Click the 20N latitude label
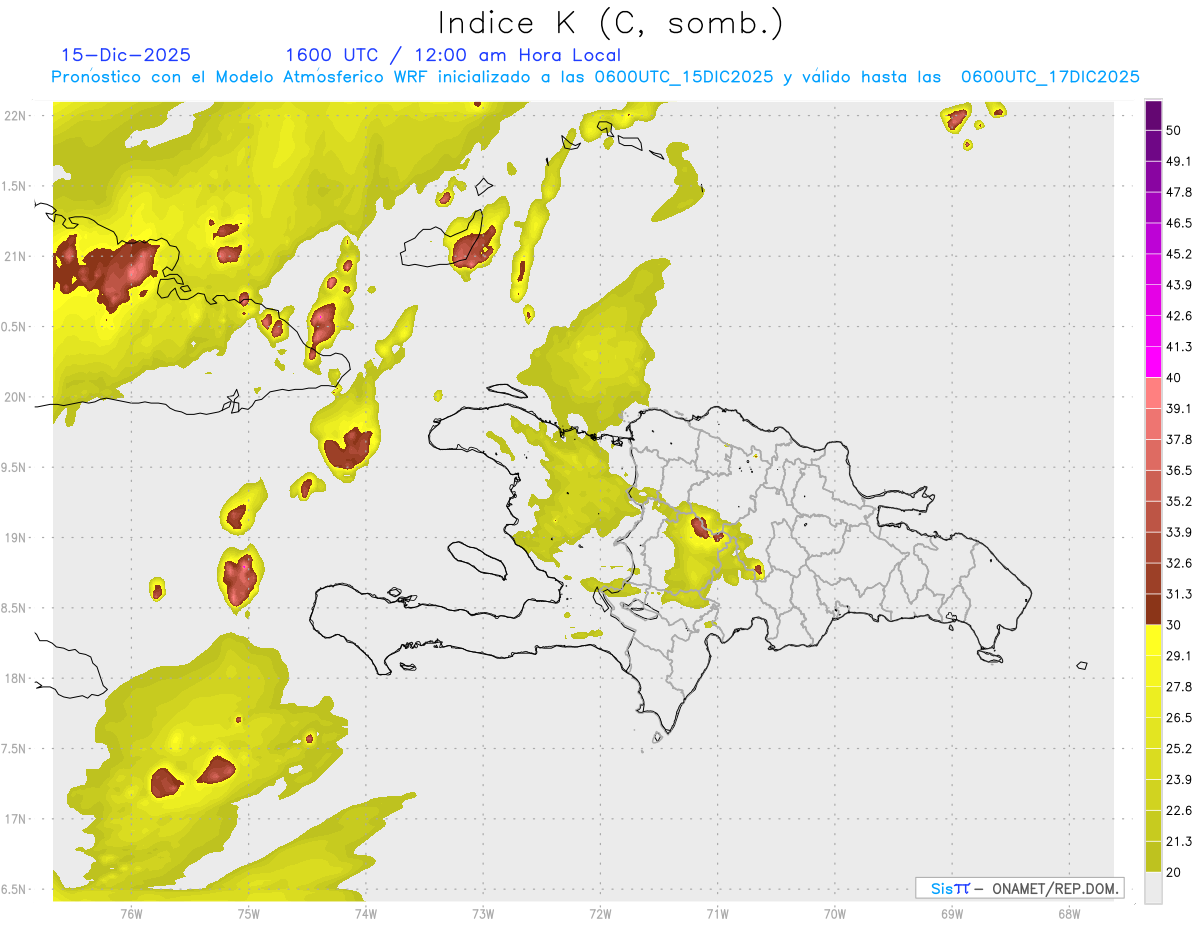The height and width of the screenshot is (927, 1200). coord(15,397)
